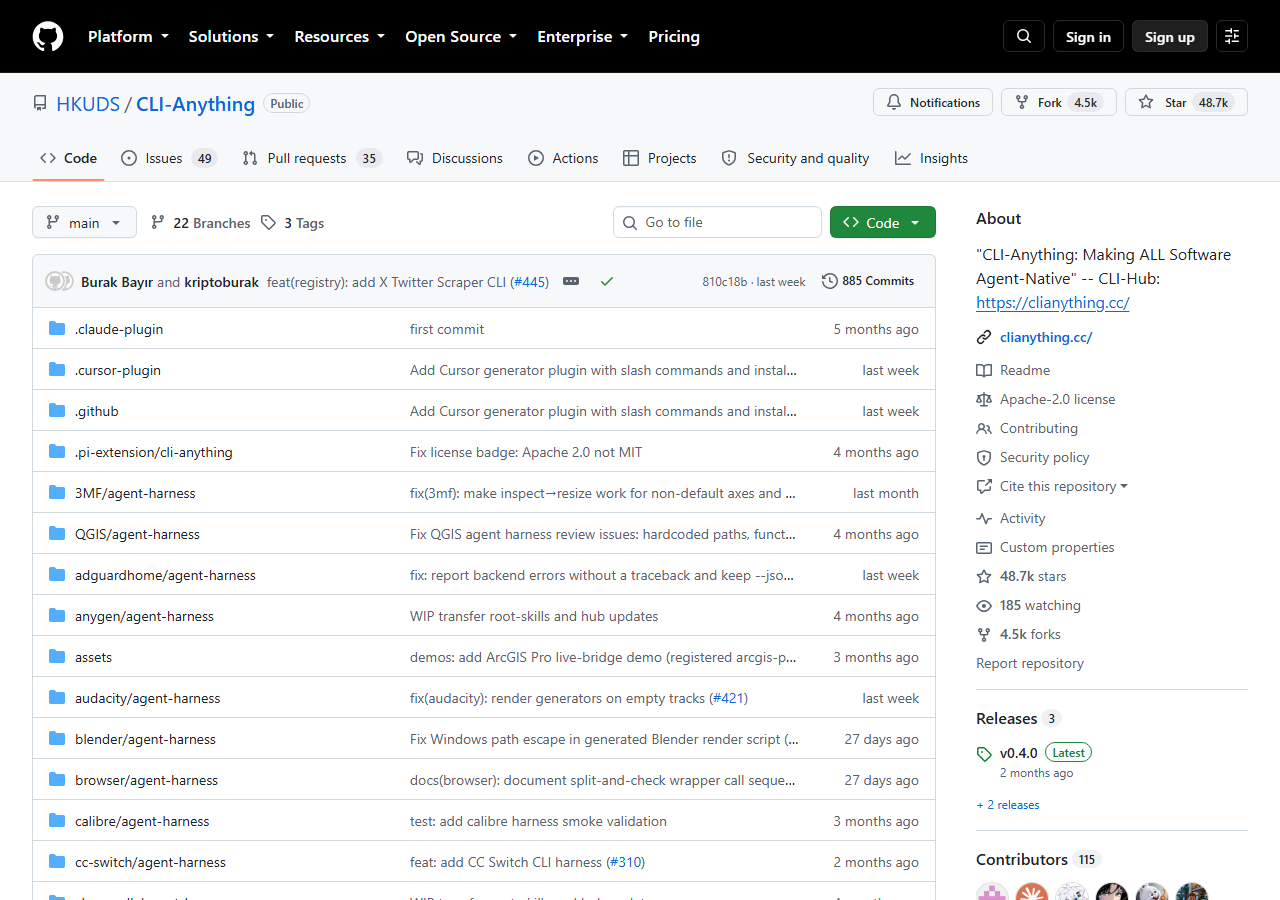This screenshot has height=900, width=1280.
Task: Open the QGIS/agent-harness folder
Action: point(137,534)
